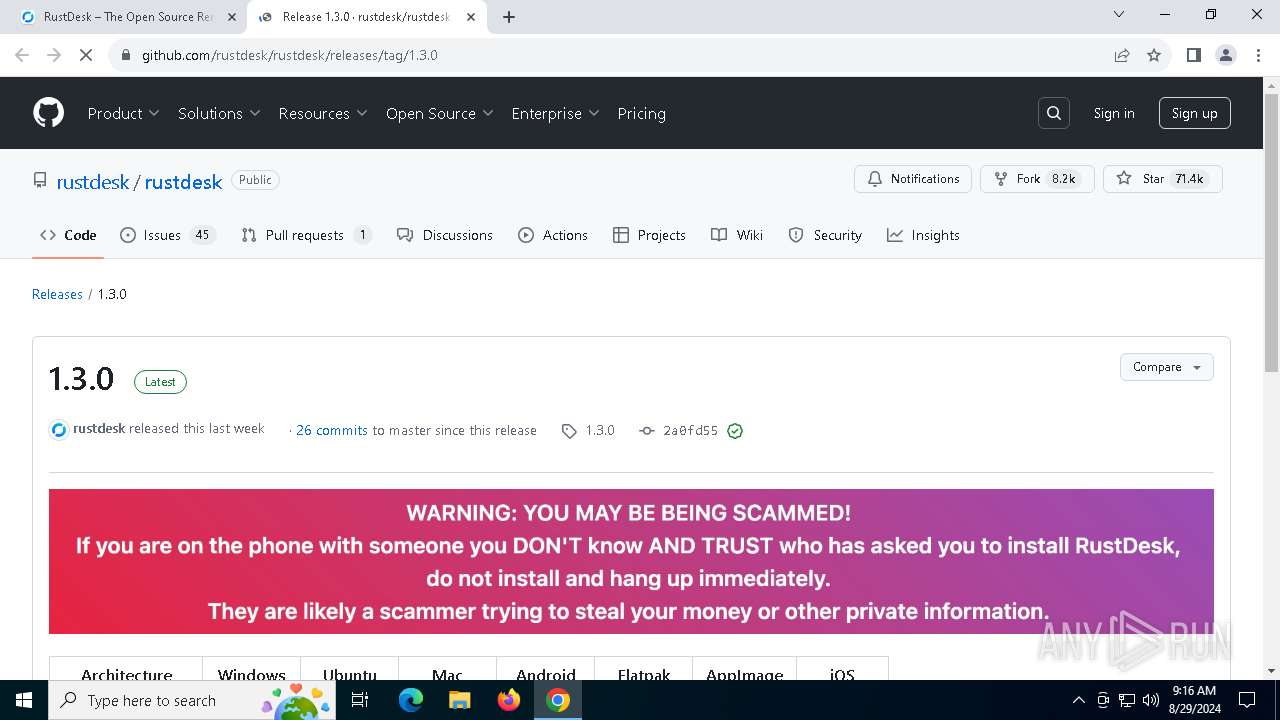Screen dimensions: 1280x720
Task: Share this page via address bar icon
Action: tap(1122, 55)
